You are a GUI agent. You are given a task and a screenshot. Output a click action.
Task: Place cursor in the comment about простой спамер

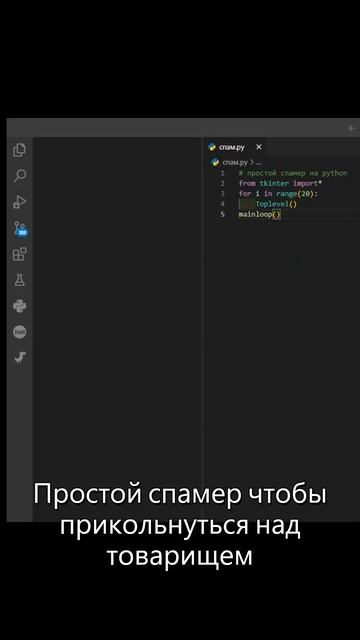293,173
